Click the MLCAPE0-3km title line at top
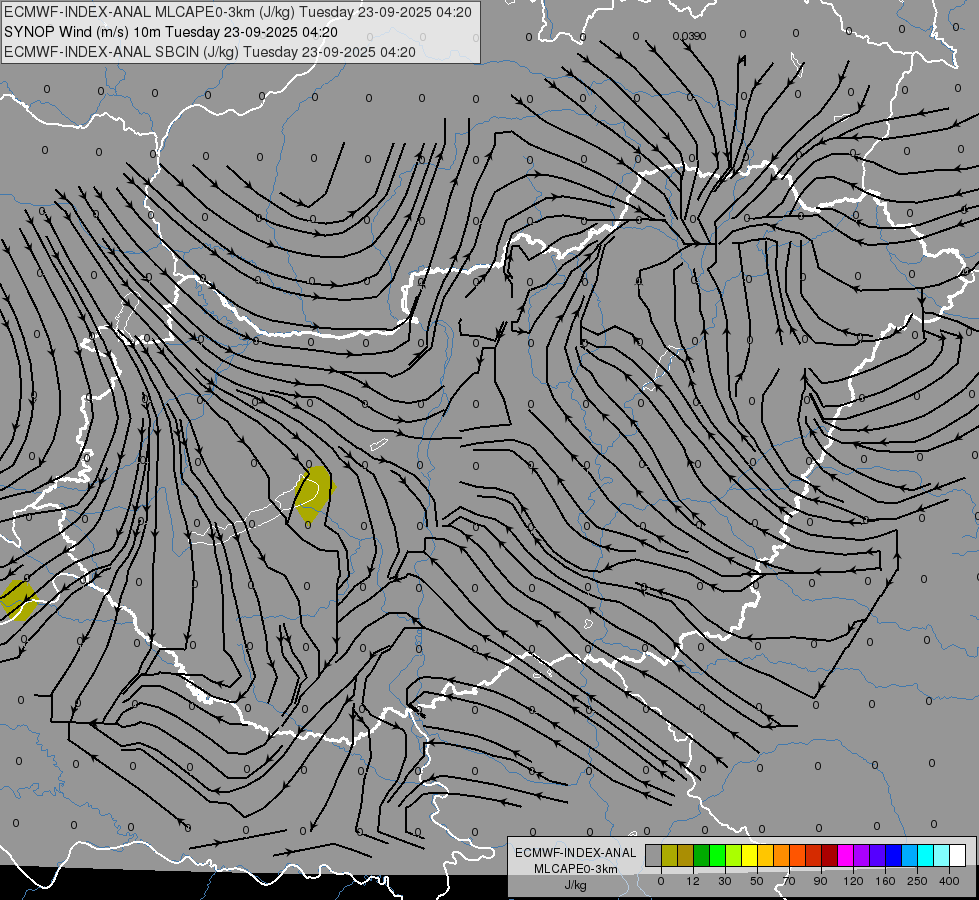The image size is (979, 900). (x=238, y=12)
